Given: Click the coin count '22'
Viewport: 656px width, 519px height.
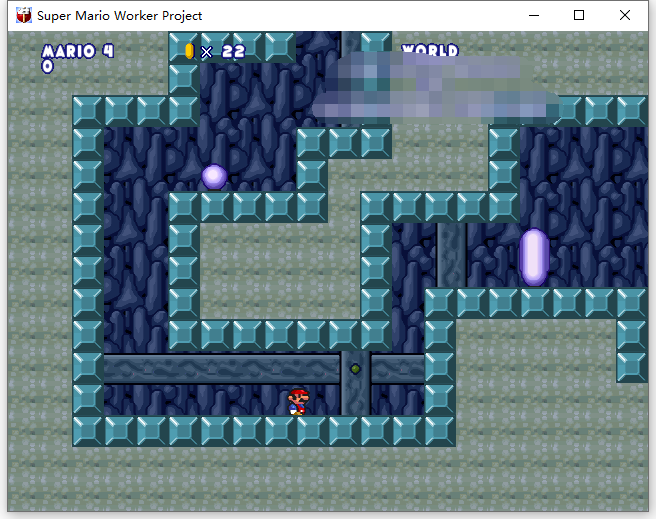Looking at the screenshot, I should [x=233, y=51].
